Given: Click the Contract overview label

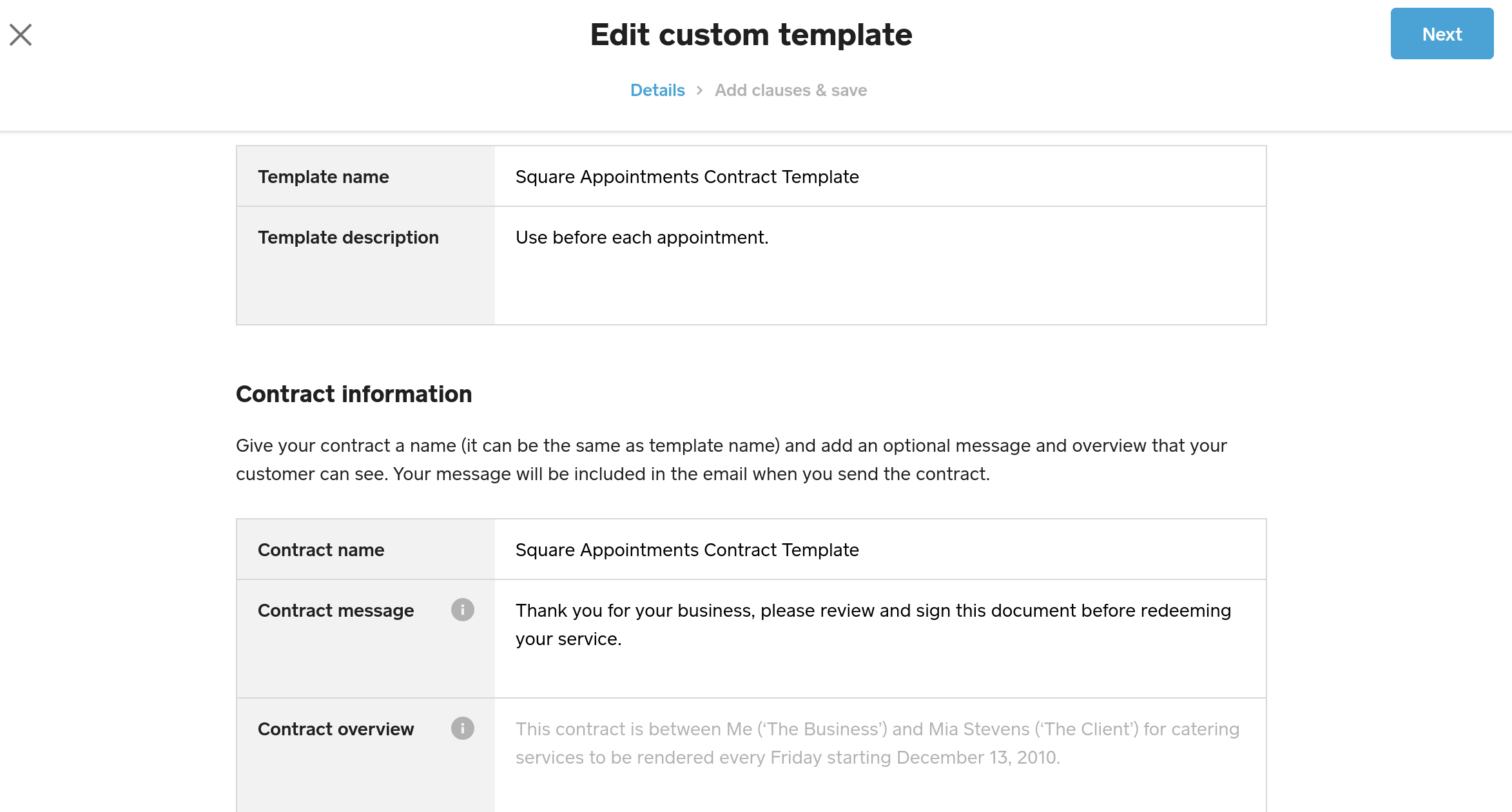Looking at the screenshot, I should point(336,729).
